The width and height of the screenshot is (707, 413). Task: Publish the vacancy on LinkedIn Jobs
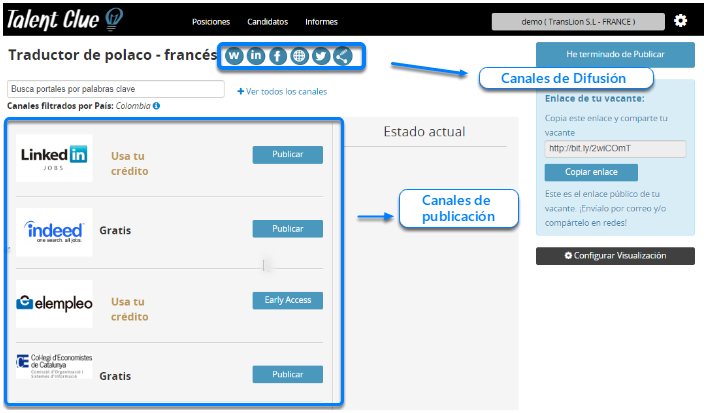point(288,155)
